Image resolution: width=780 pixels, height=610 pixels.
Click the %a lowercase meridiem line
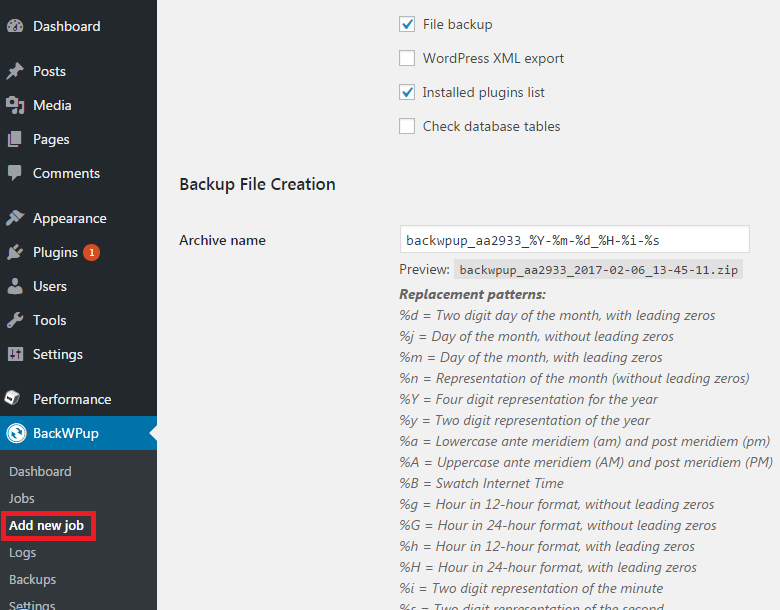coord(585,441)
